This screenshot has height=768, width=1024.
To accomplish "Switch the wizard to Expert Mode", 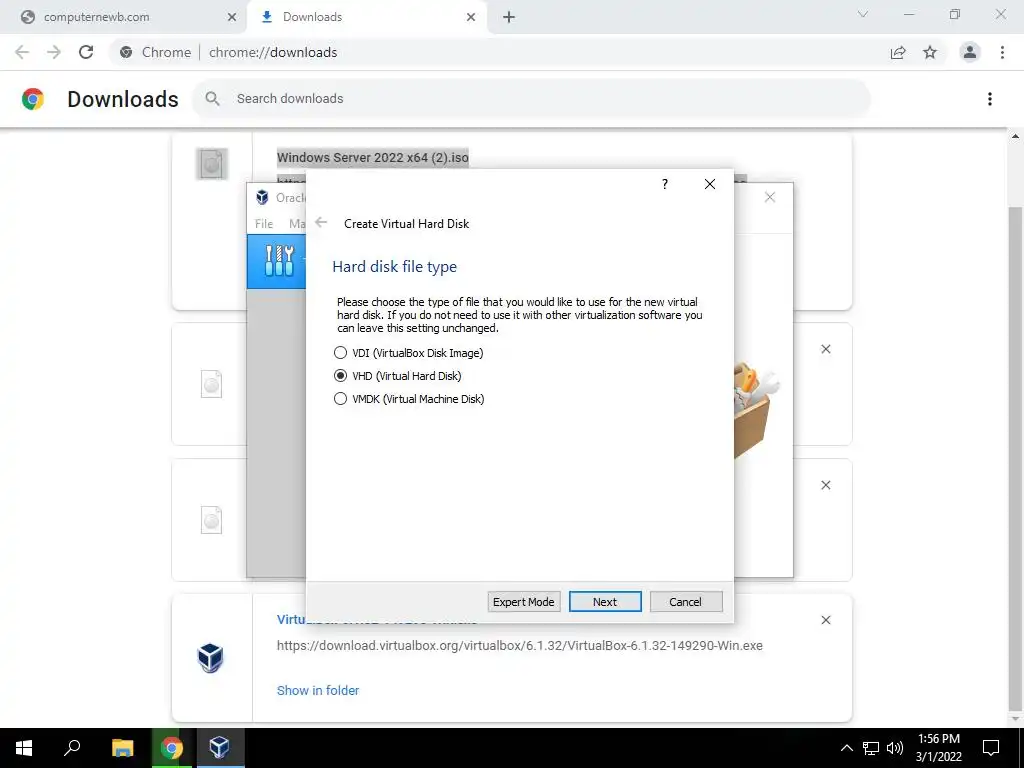I will pos(523,601).
